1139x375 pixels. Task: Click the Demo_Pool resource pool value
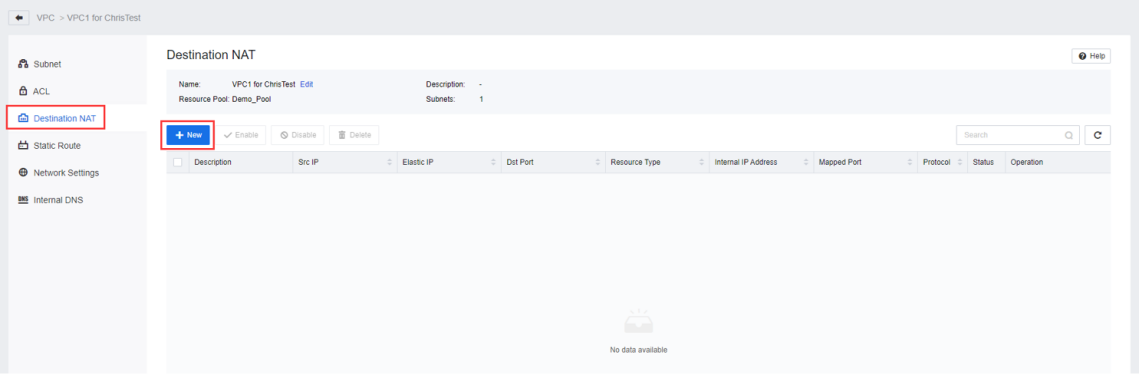click(251, 99)
